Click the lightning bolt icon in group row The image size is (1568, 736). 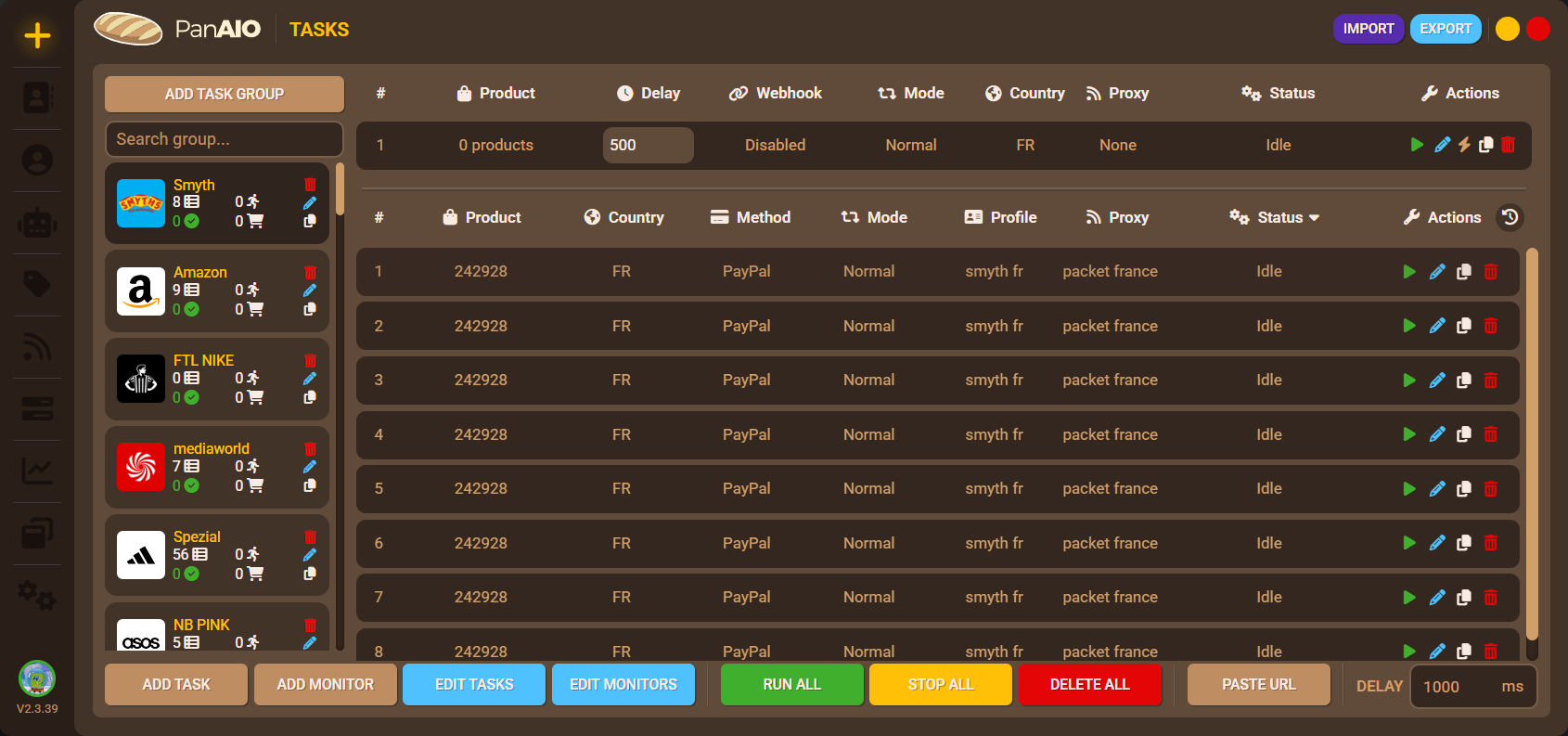tap(1464, 145)
